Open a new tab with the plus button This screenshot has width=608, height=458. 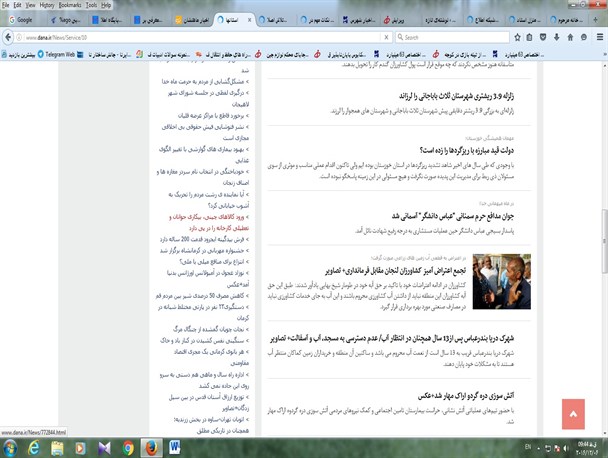click(595, 20)
